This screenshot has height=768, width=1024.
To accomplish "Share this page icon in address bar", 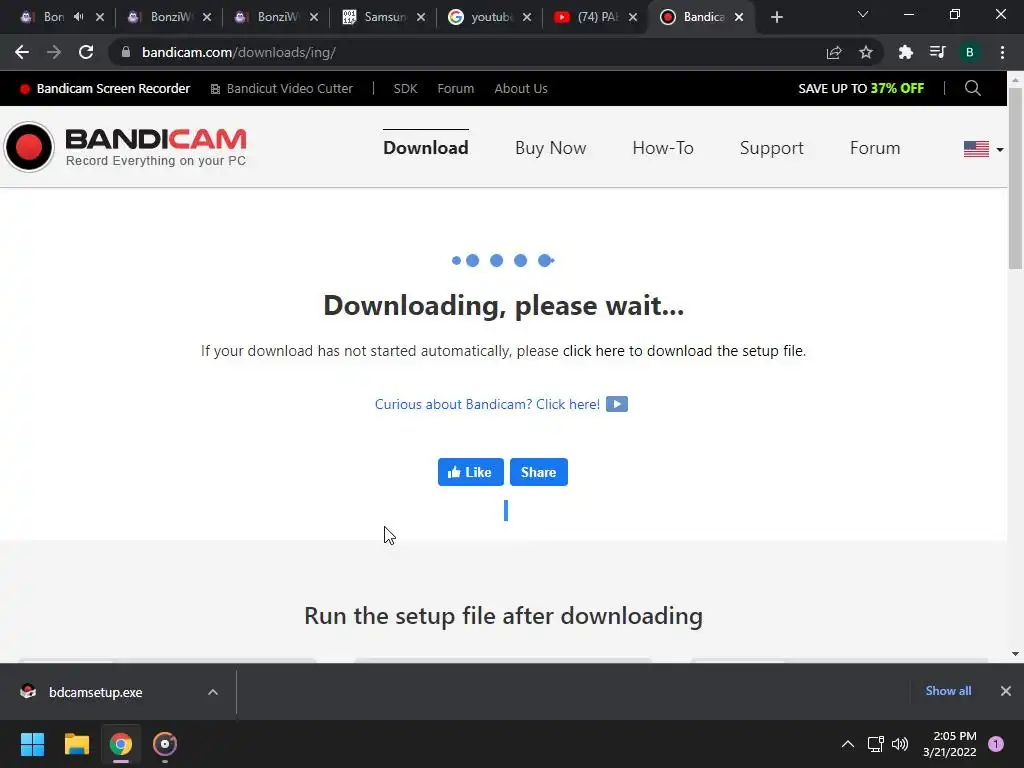I will pyautogui.click(x=834, y=52).
